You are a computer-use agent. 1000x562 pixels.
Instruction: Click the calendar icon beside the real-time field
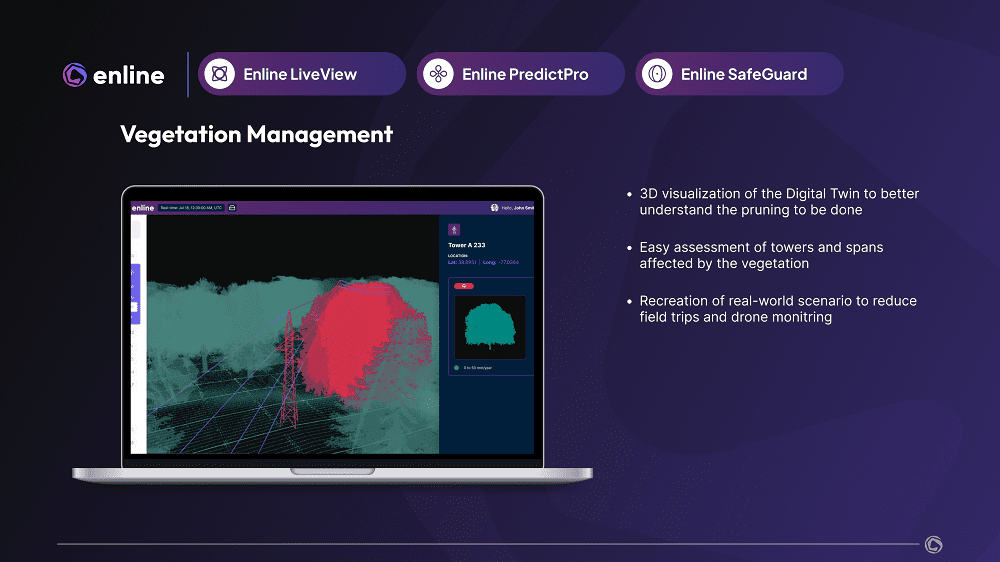(x=232, y=208)
